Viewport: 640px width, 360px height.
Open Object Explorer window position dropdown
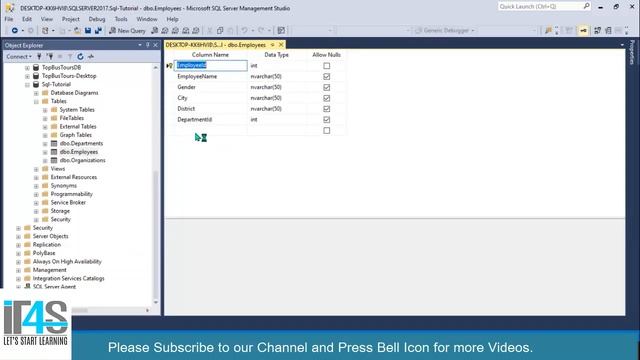tap(140, 45)
